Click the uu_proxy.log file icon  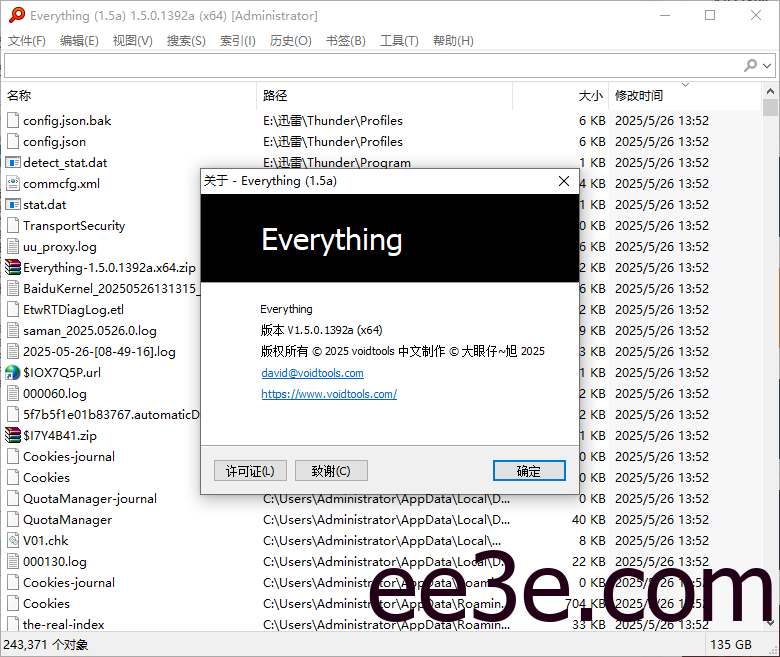tap(13, 247)
